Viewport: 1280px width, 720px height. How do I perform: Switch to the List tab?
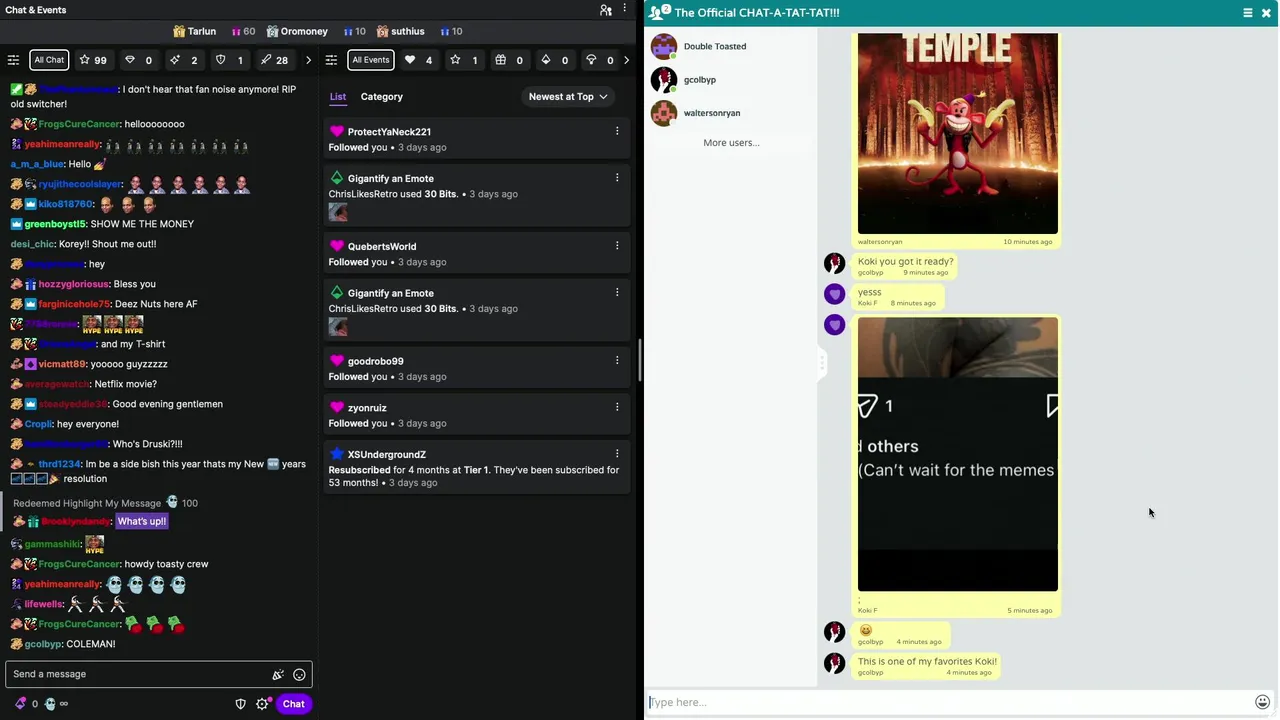click(338, 97)
